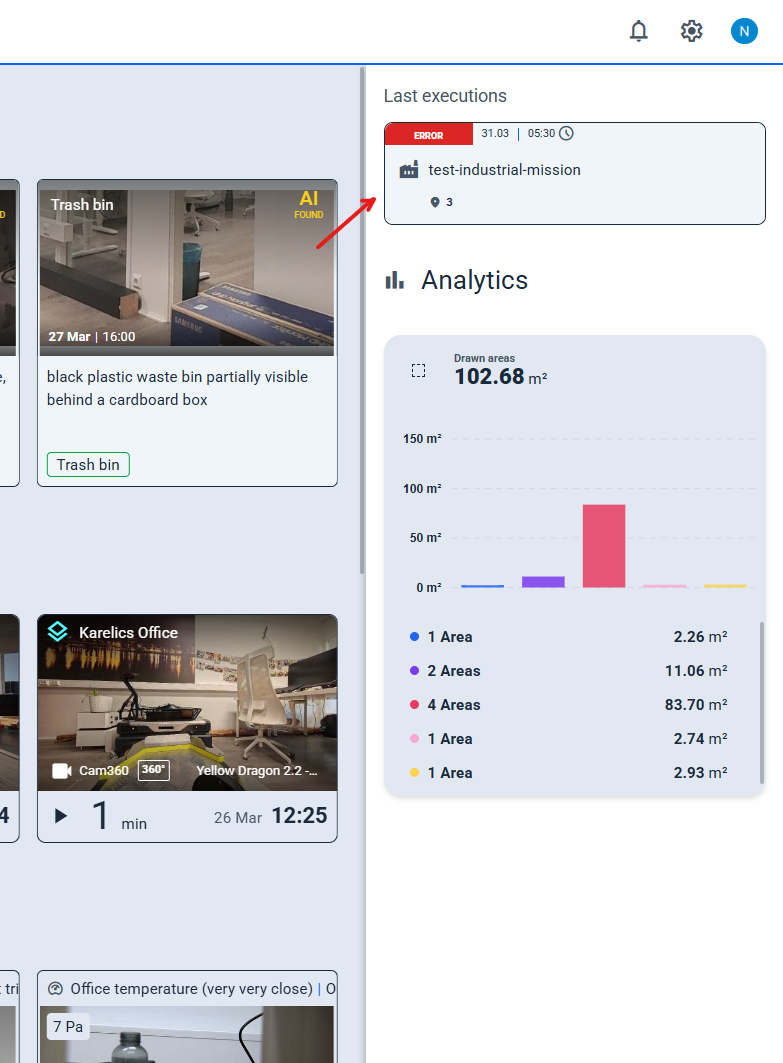Select the Trash bin tag chip
The height and width of the screenshot is (1063, 783).
pos(88,464)
